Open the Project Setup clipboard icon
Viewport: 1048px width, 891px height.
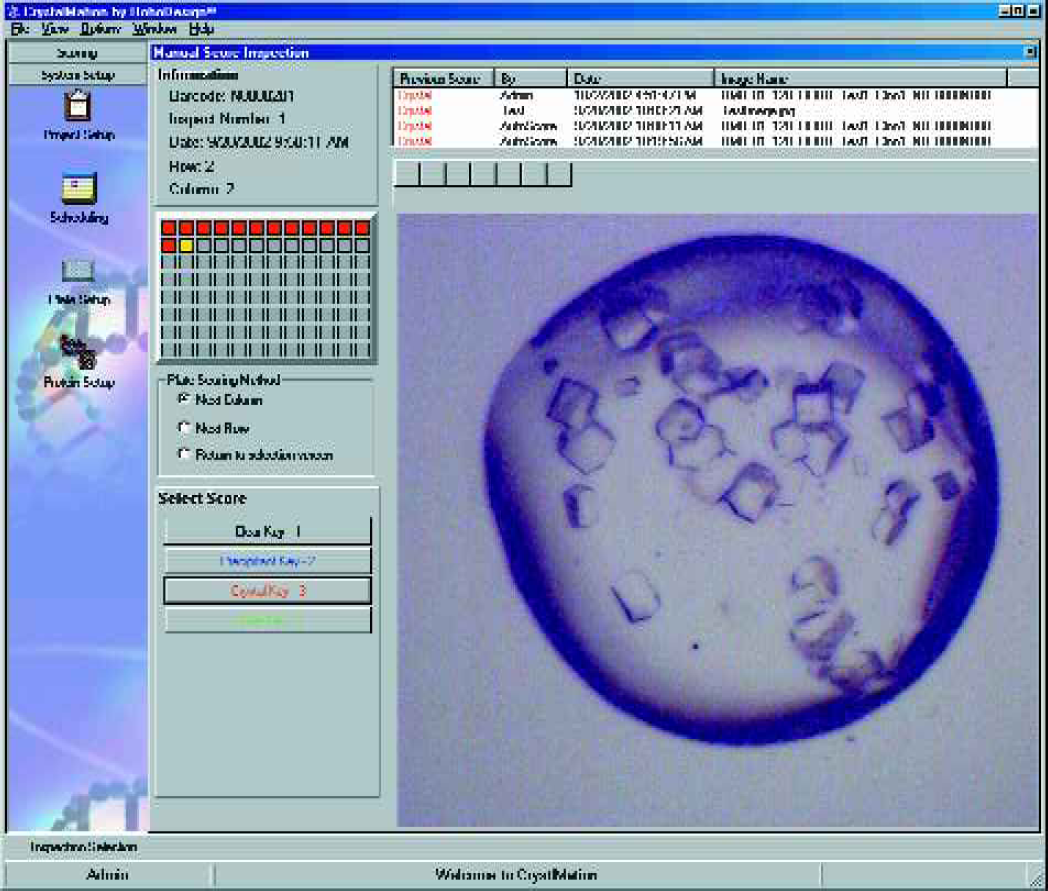click(x=78, y=106)
